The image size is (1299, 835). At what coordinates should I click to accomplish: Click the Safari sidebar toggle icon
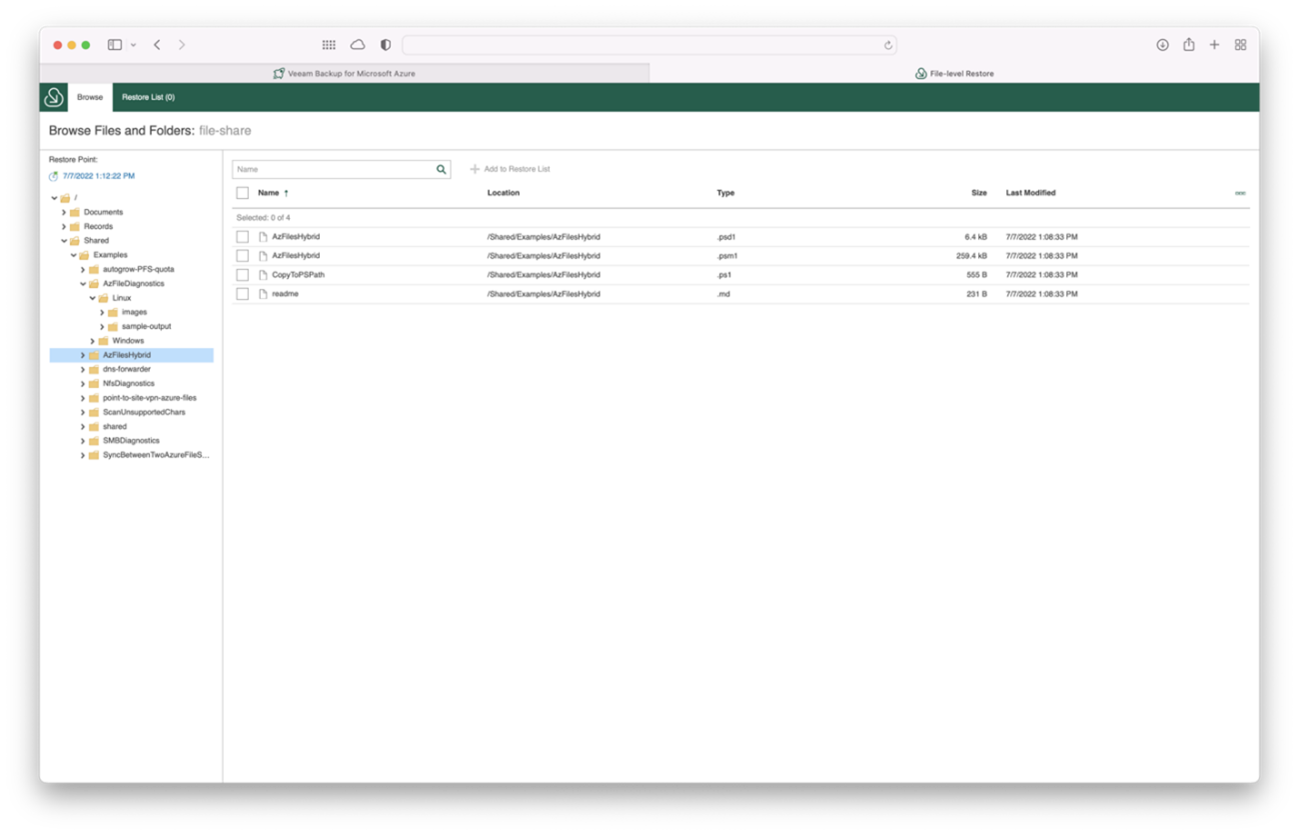[x=115, y=45]
